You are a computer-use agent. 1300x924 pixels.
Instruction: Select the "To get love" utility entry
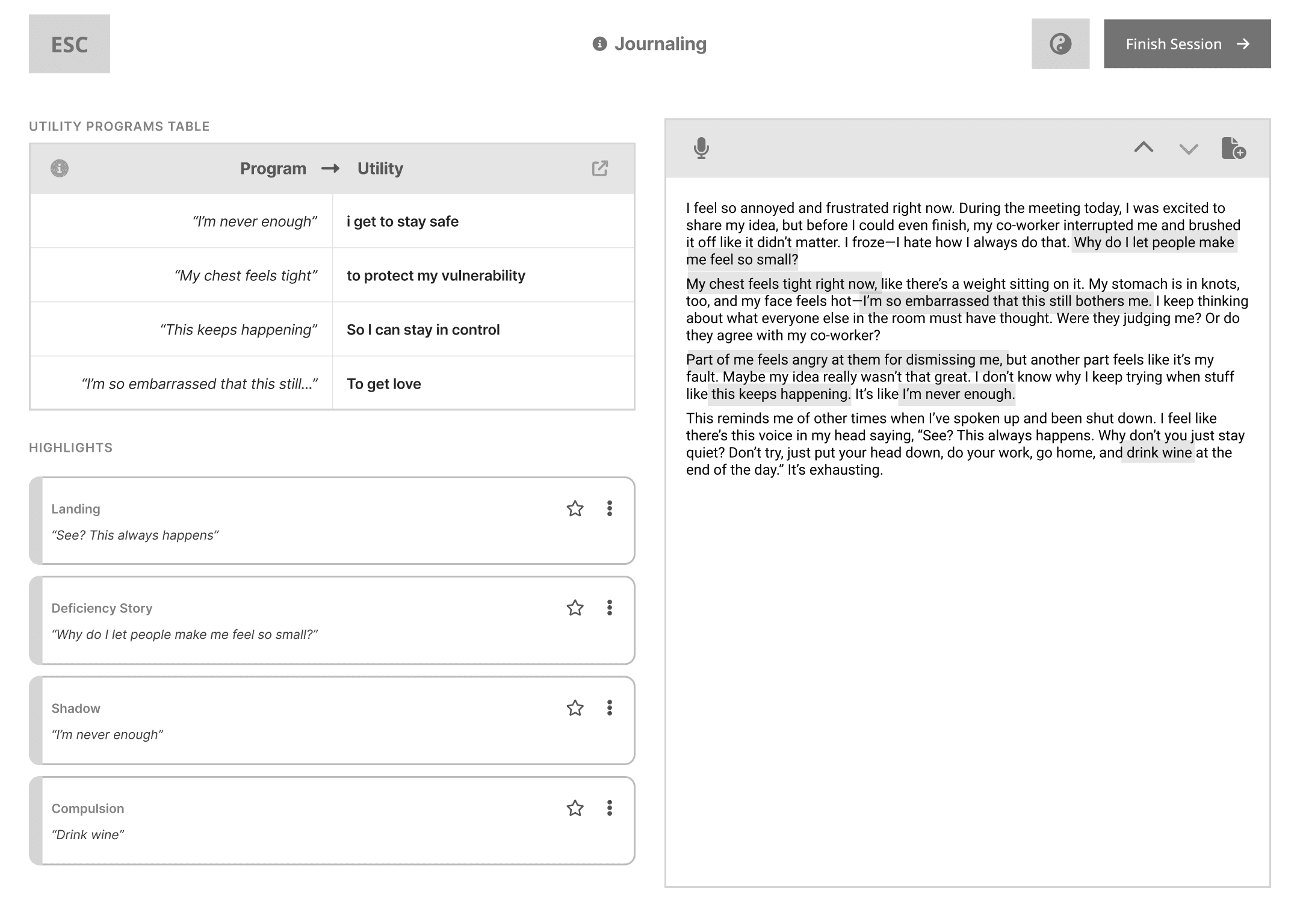[383, 383]
